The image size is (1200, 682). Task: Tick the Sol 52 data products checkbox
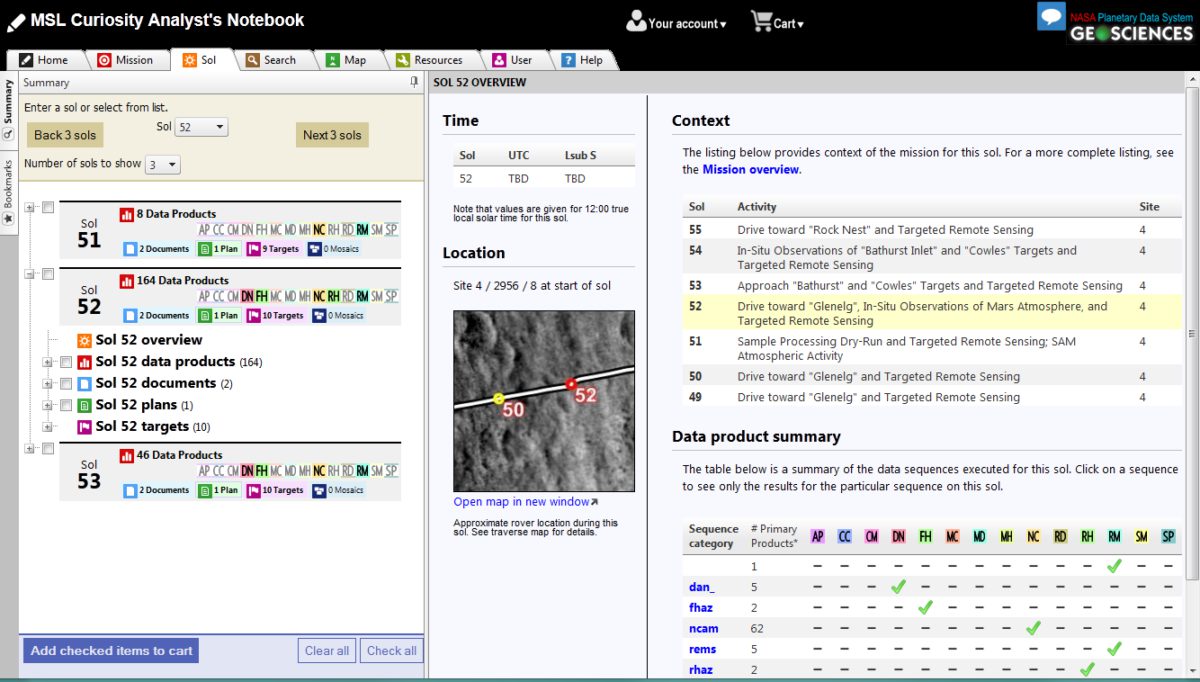66,362
